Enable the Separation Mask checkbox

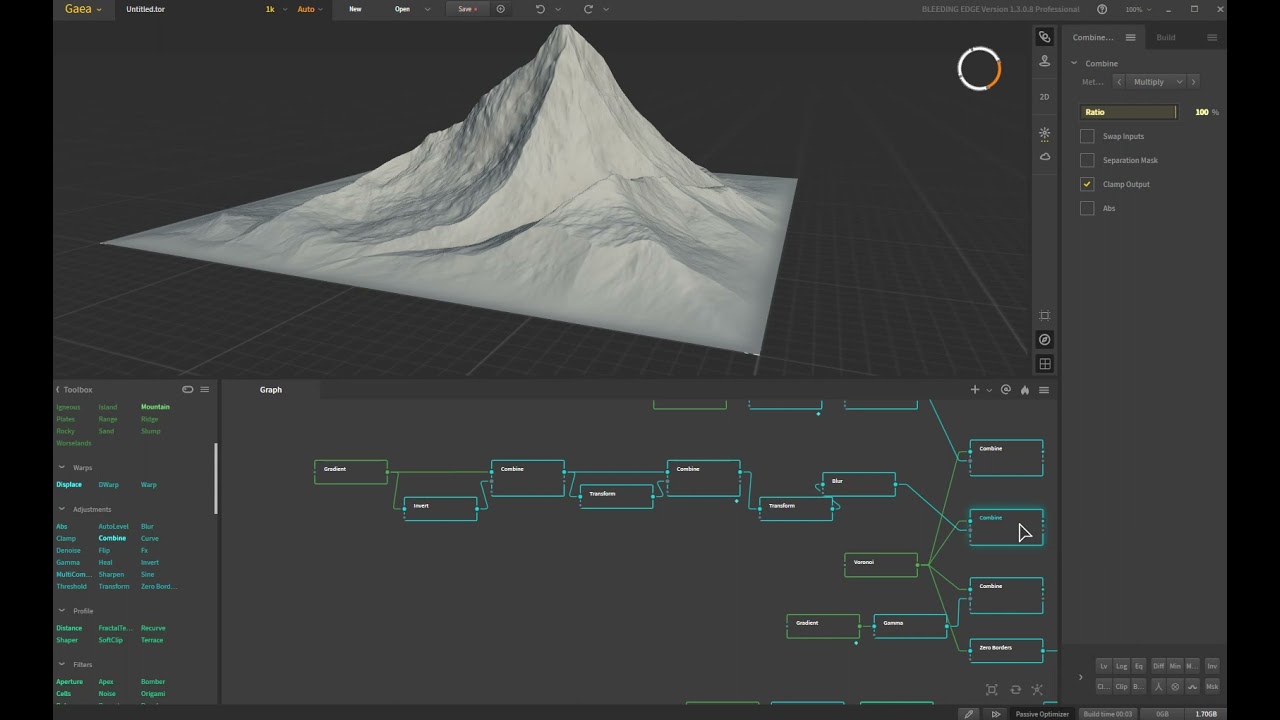(1087, 160)
